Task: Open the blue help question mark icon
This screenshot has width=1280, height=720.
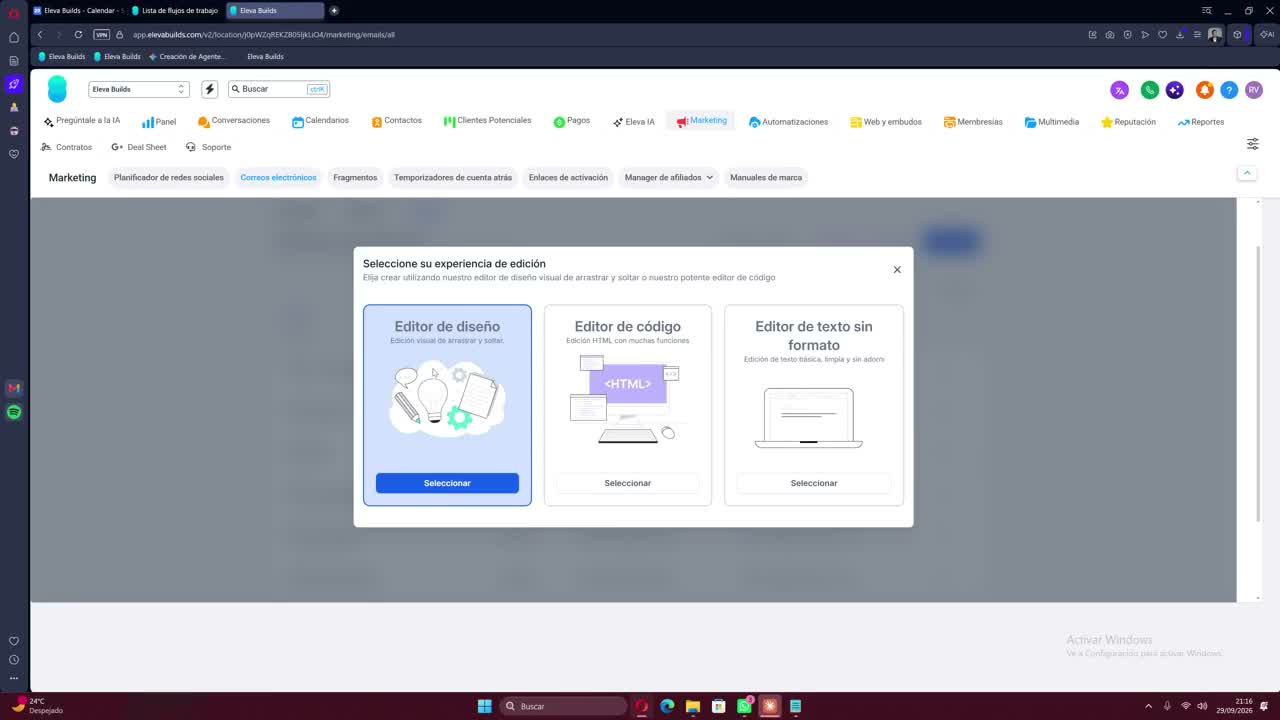Action: point(1229,90)
